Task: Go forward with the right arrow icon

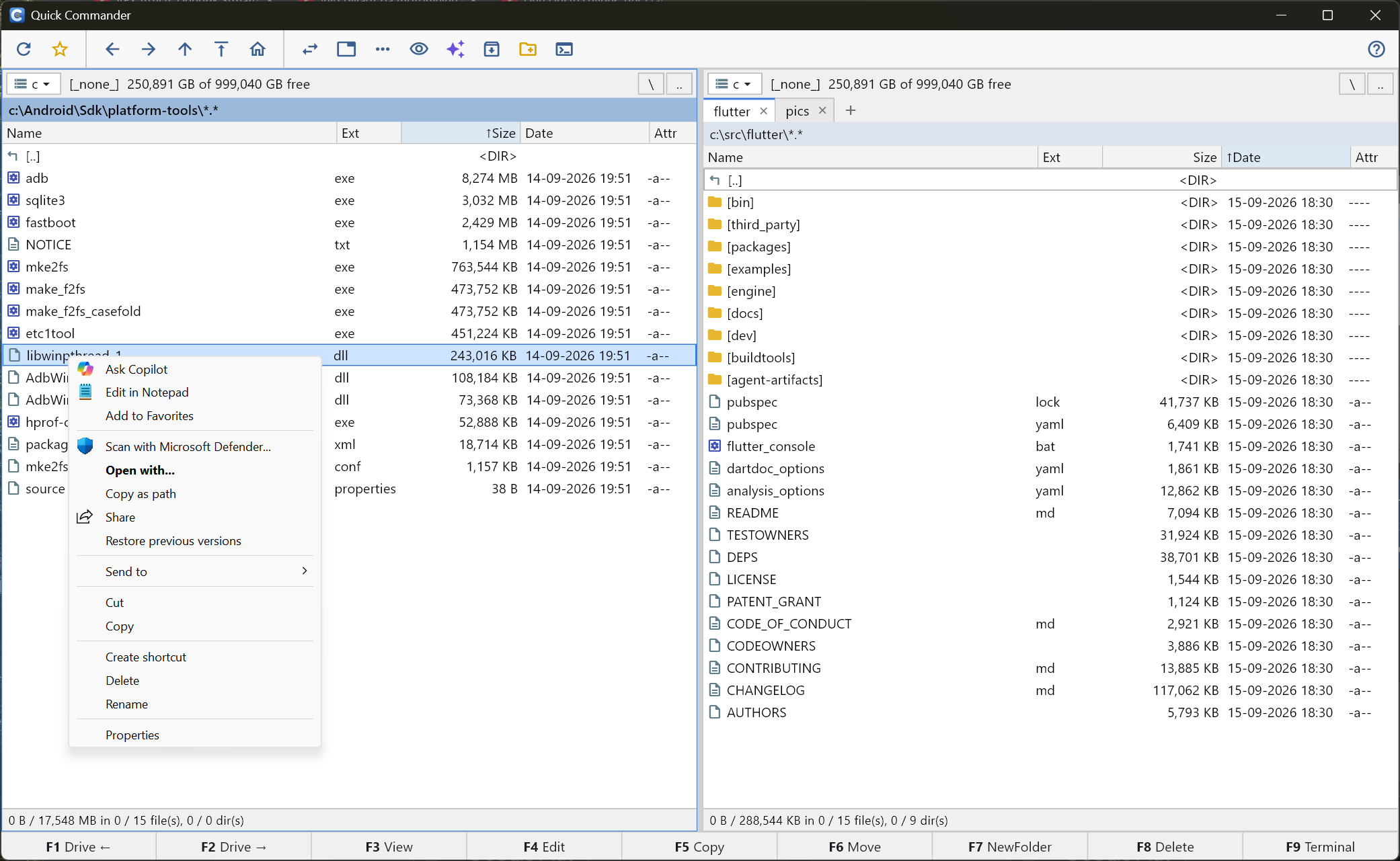Action: coord(149,49)
